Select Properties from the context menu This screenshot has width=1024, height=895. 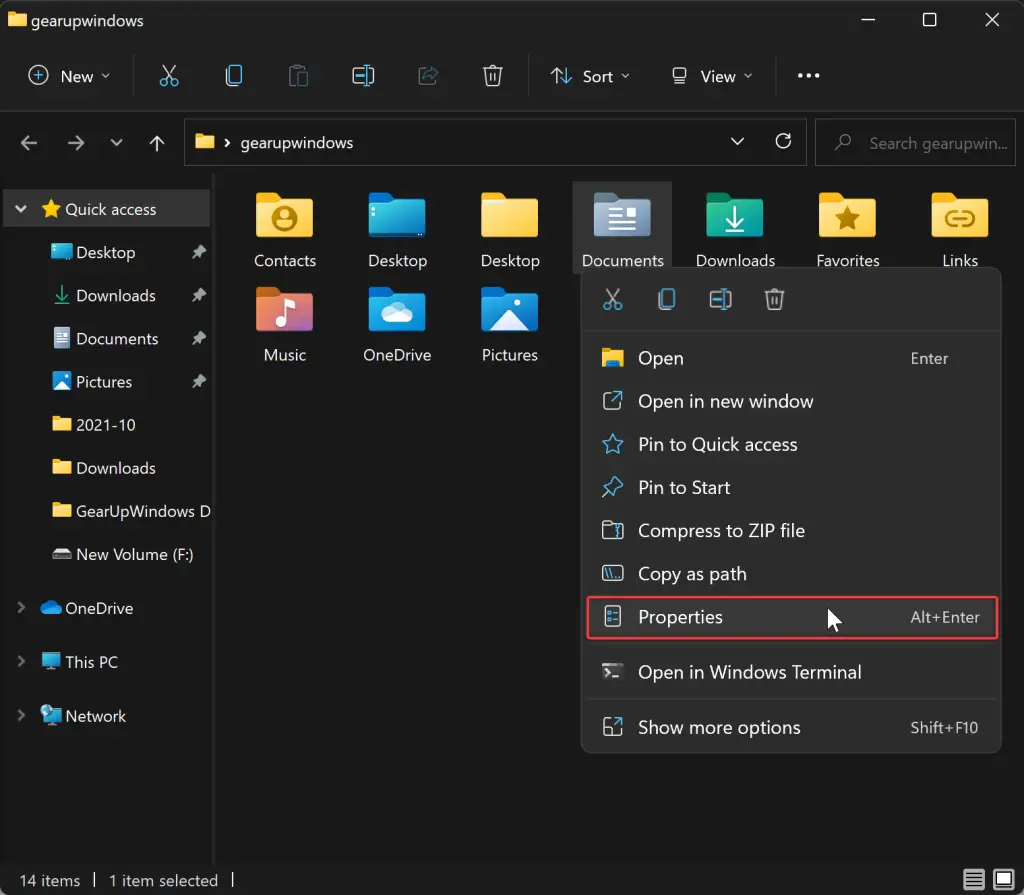pyautogui.click(x=681, y=617)
